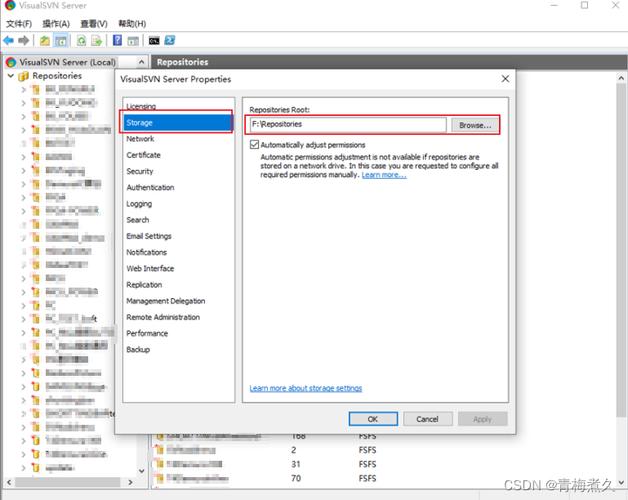
Task: Click the up chevron beside VisualSVN Server (Local)
Action: pos(141,62)
